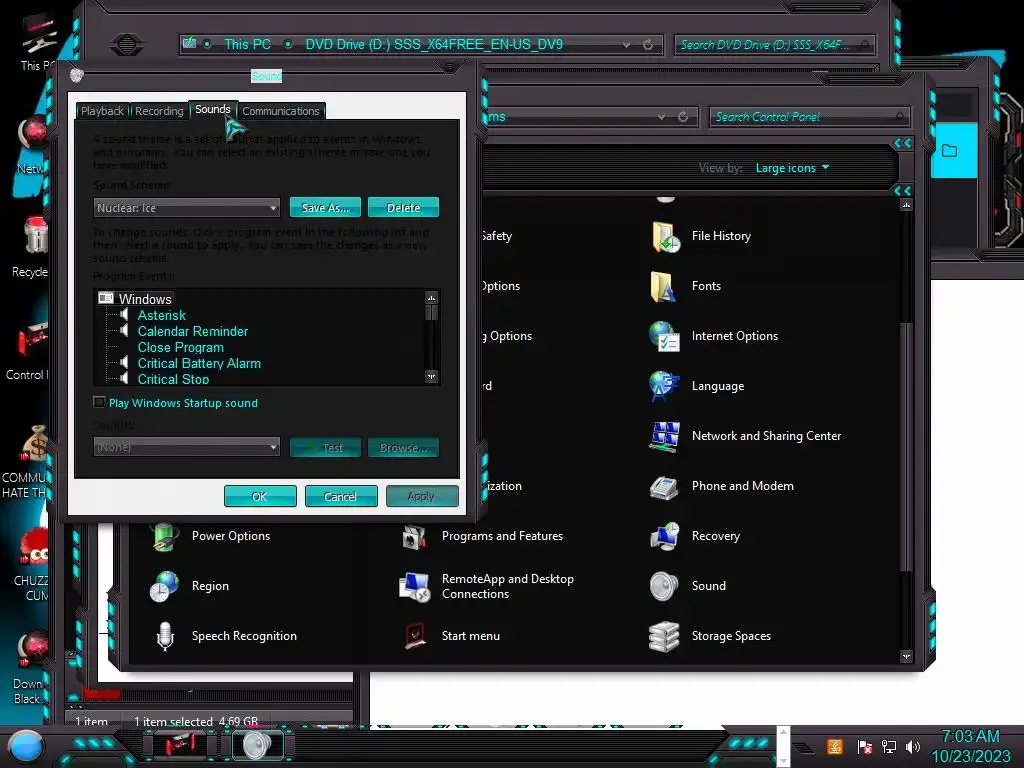This screenshot has width=1024, height=768.
Task: Open the Internet Options globe icon
Action: pos(664,336)
